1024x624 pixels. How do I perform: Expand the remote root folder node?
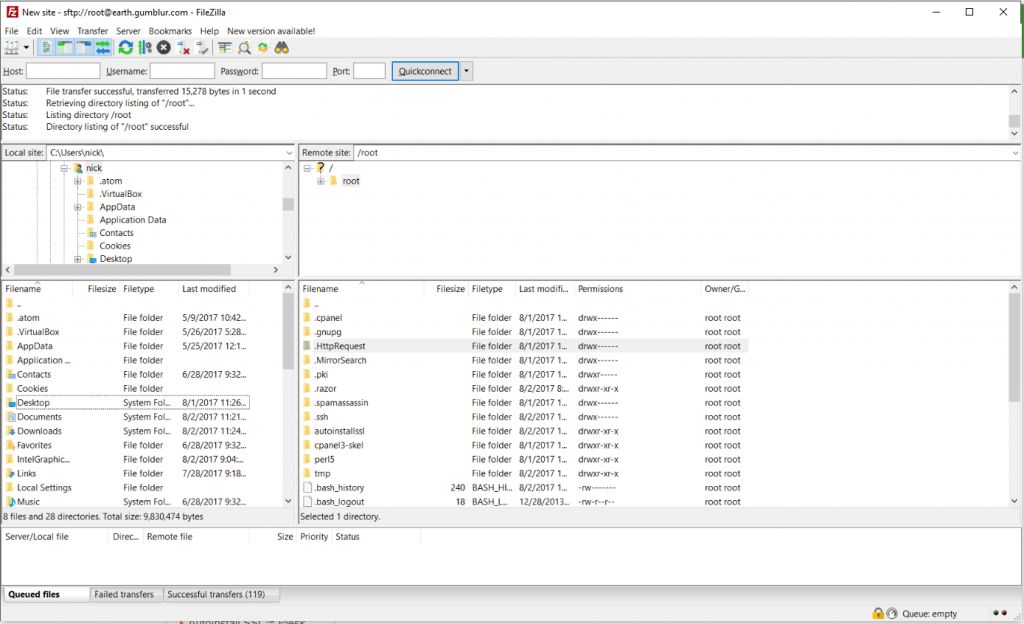pos(321,181)
